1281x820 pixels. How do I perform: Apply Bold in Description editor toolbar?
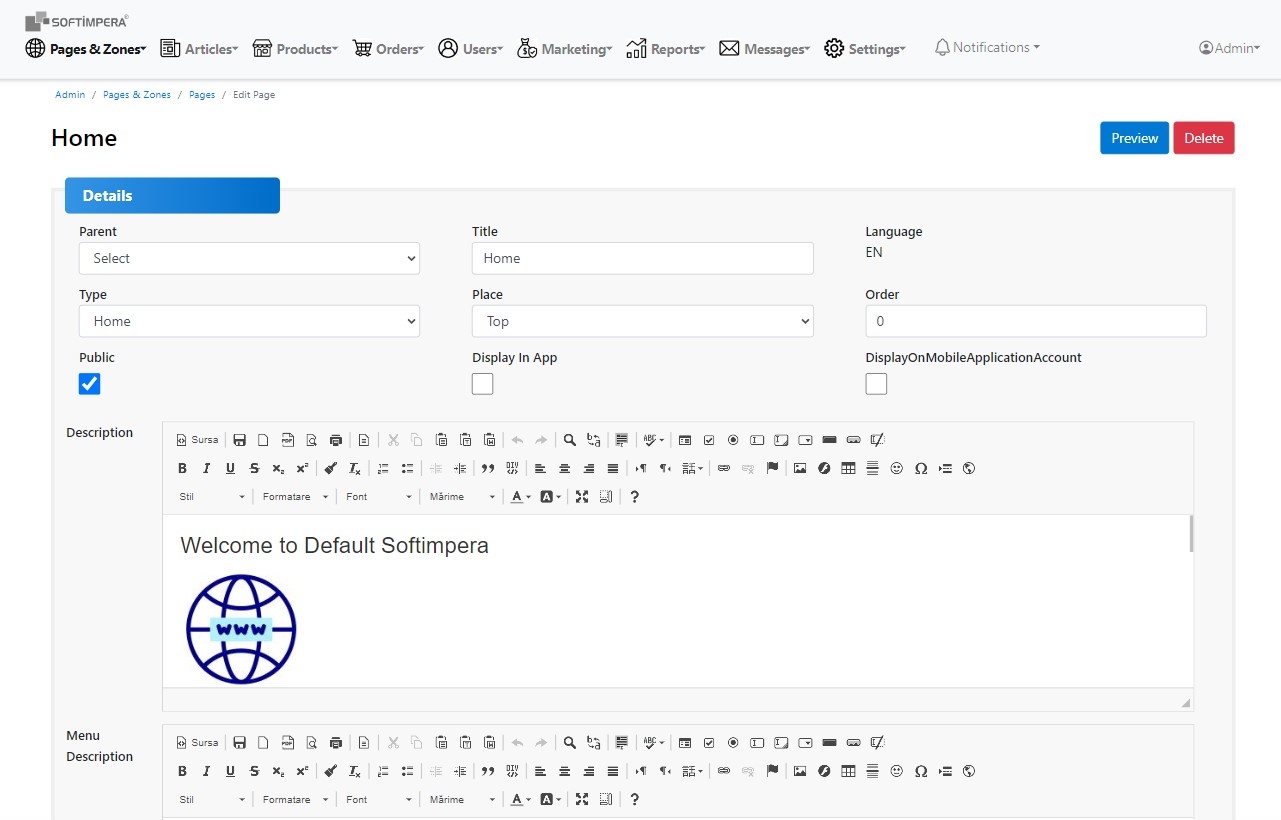[x=182, y=468]
